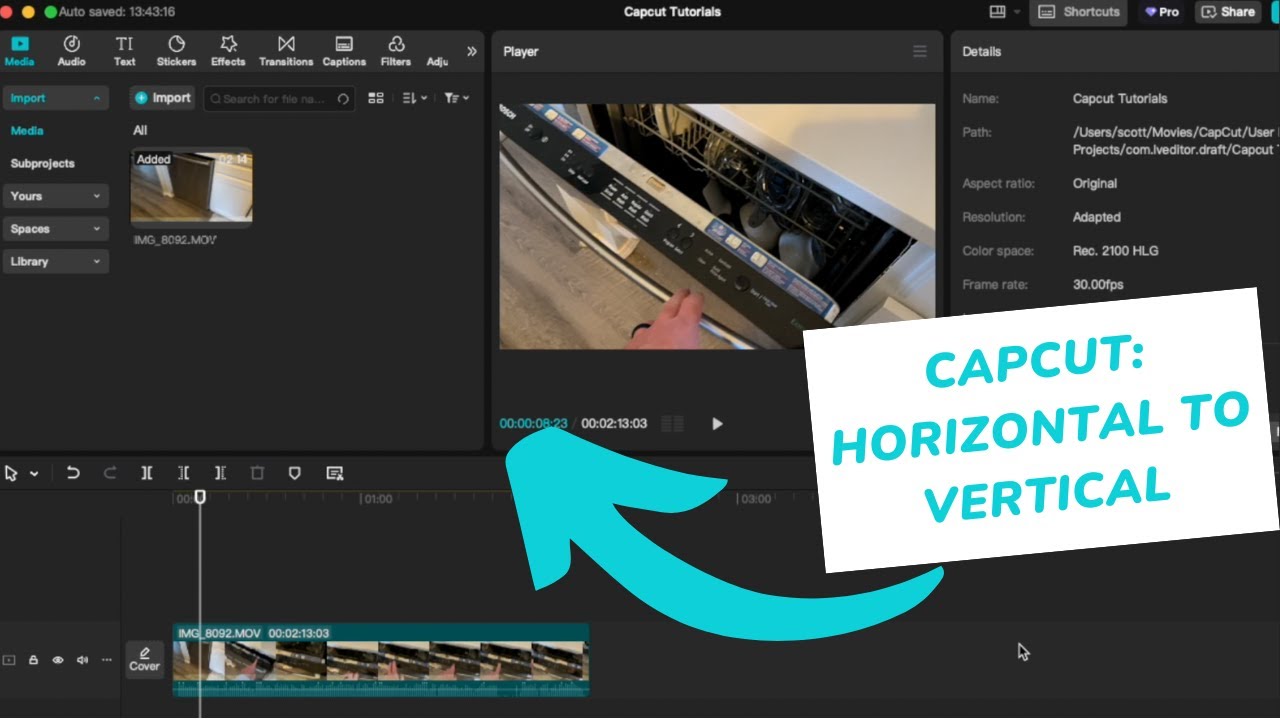
Task: Open the Transitions panel
Action: [x=286, y=50]
